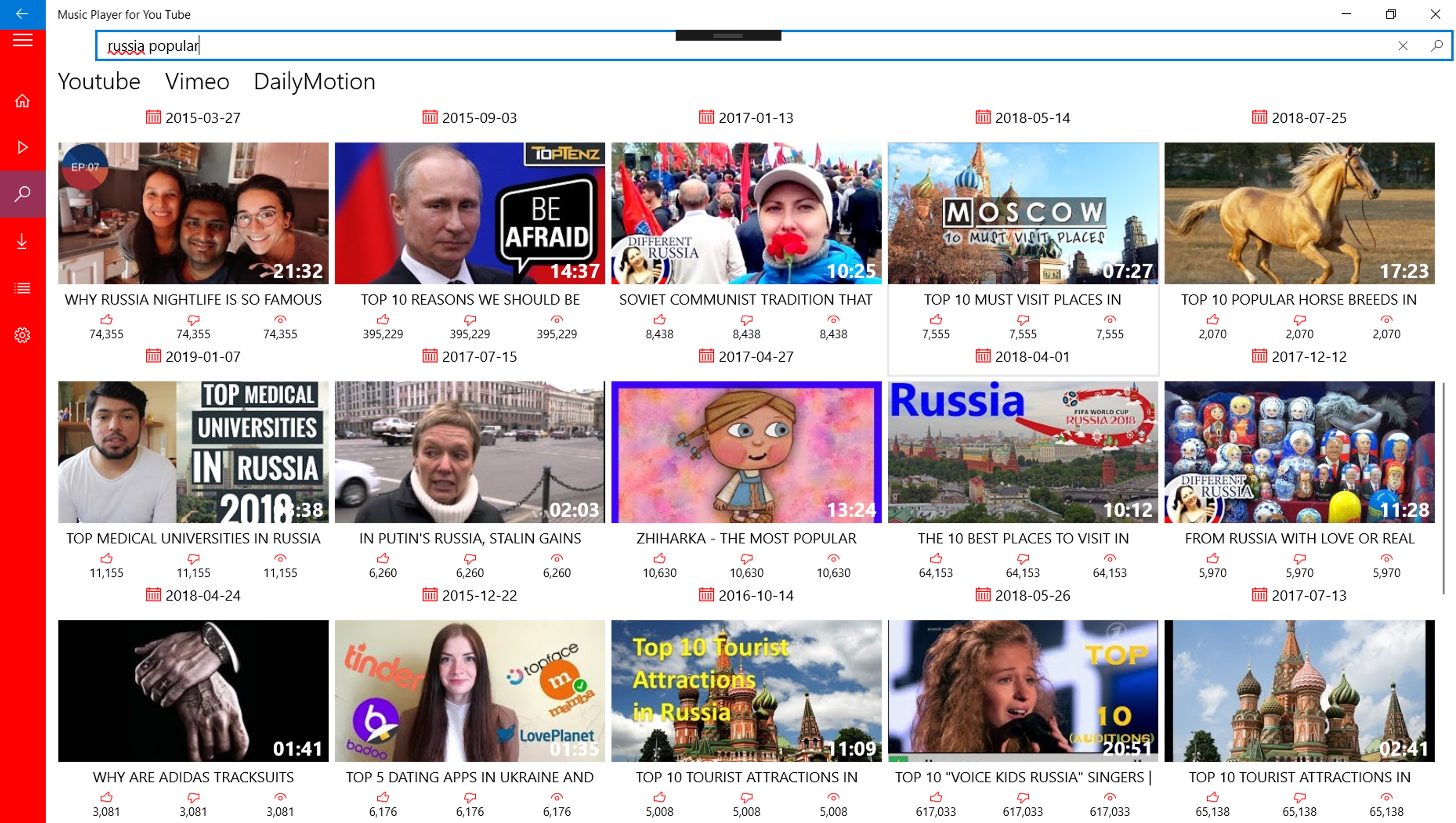Clear the search box text

pos(1403,46)
